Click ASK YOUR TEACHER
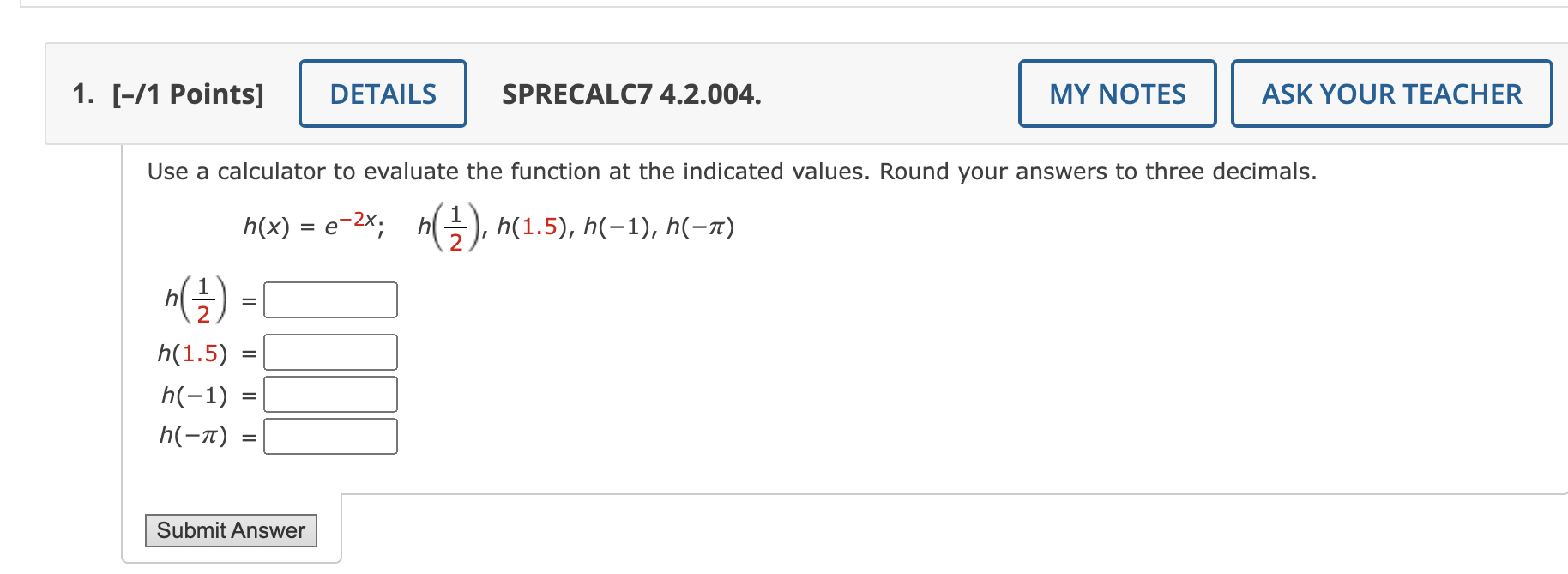1568x574 pixels. [x=1390, y=94]
